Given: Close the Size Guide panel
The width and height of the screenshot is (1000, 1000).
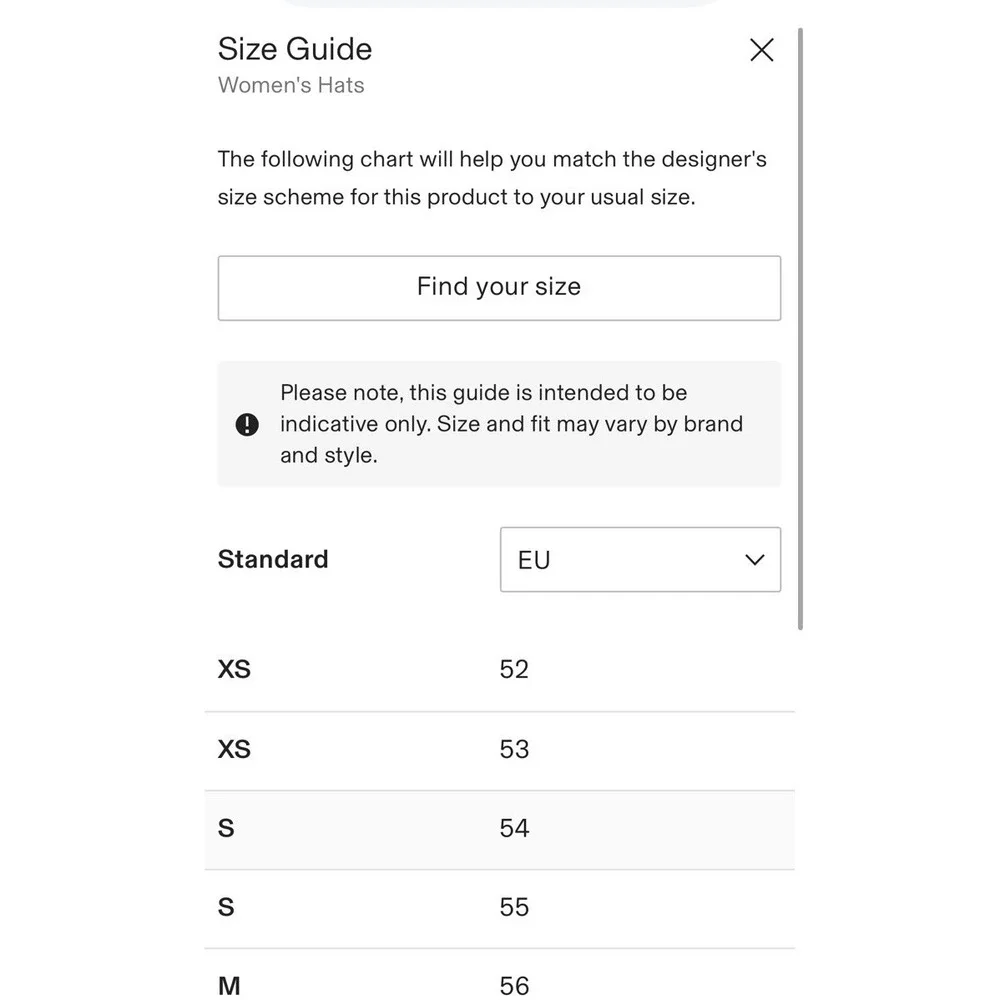Looking at the screenshot, I should coord(761,50).
